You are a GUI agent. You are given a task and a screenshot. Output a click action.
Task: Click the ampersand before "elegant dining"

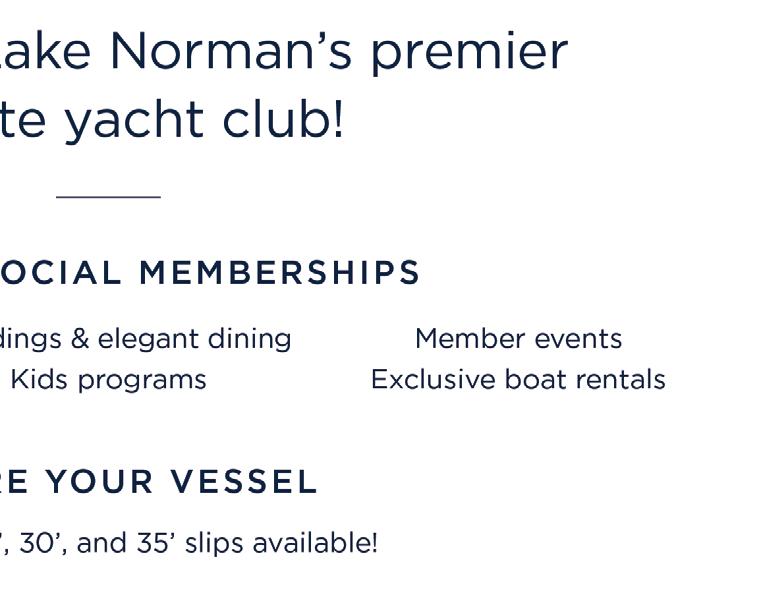80,339
